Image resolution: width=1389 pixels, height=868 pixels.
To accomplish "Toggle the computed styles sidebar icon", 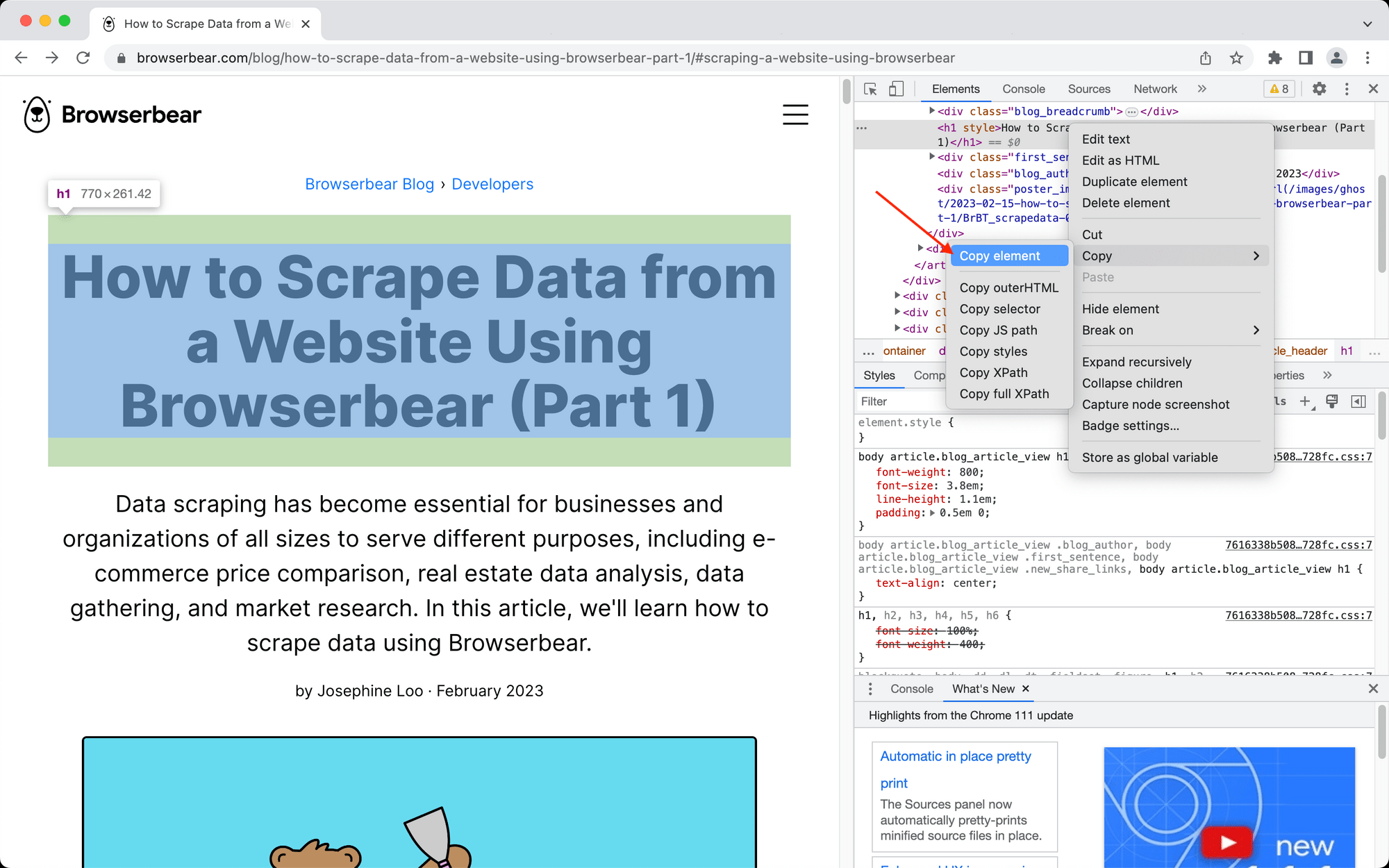I will click(1358, 401).
